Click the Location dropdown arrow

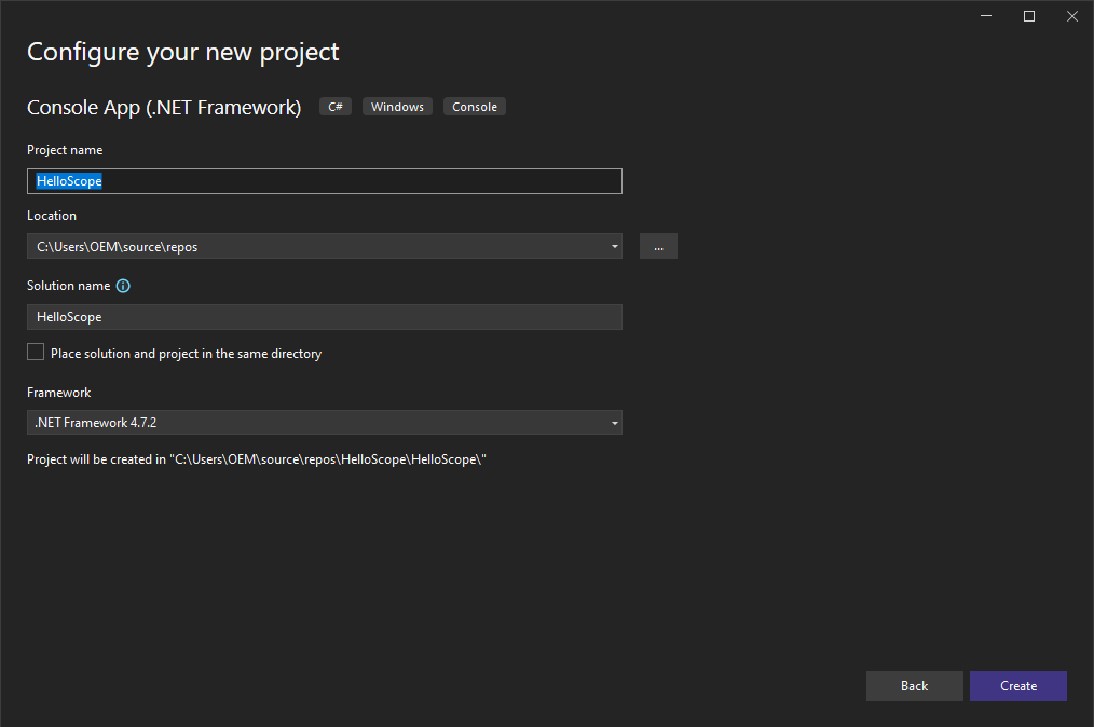pyautogui.click(x=614, y=245)
